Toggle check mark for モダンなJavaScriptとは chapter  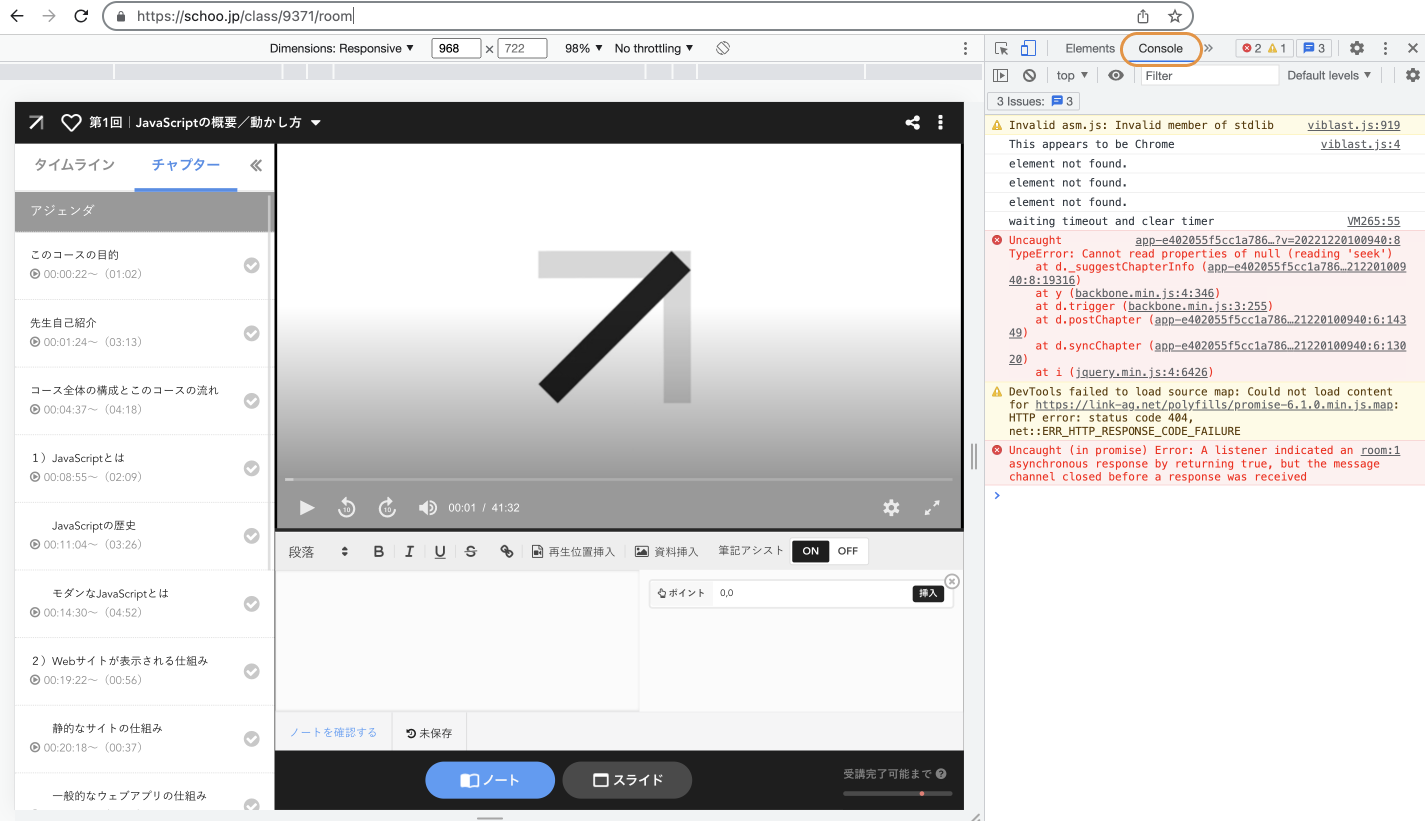click(252, 604)
